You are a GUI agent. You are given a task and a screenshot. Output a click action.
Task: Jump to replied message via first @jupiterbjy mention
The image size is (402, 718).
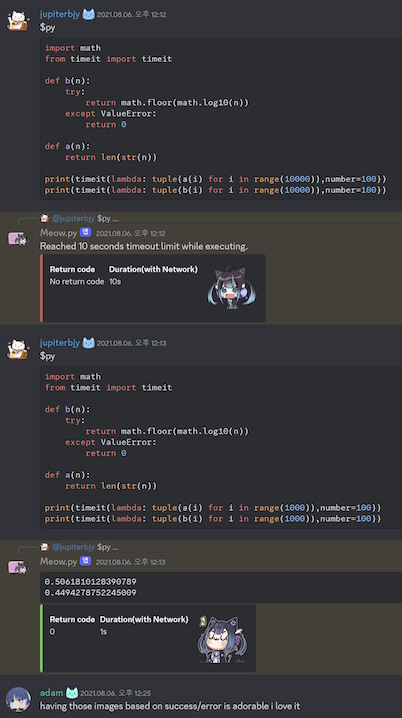tap(73, 218)
